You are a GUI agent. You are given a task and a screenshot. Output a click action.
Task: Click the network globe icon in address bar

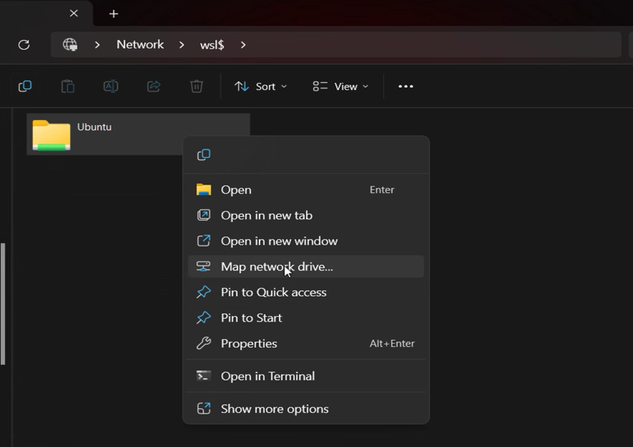click(70, 45)
